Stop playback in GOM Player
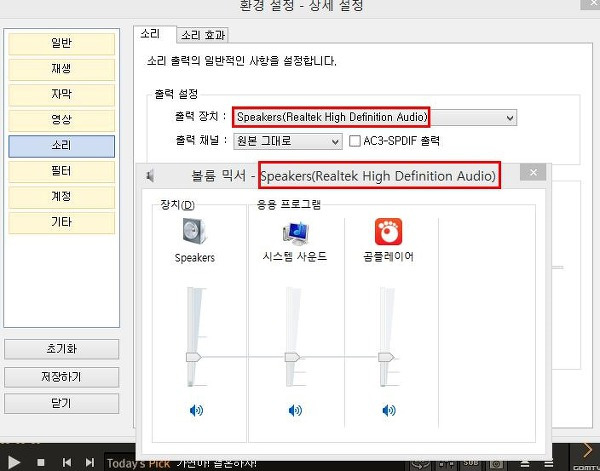600x471 pixels. coord(41,463)
